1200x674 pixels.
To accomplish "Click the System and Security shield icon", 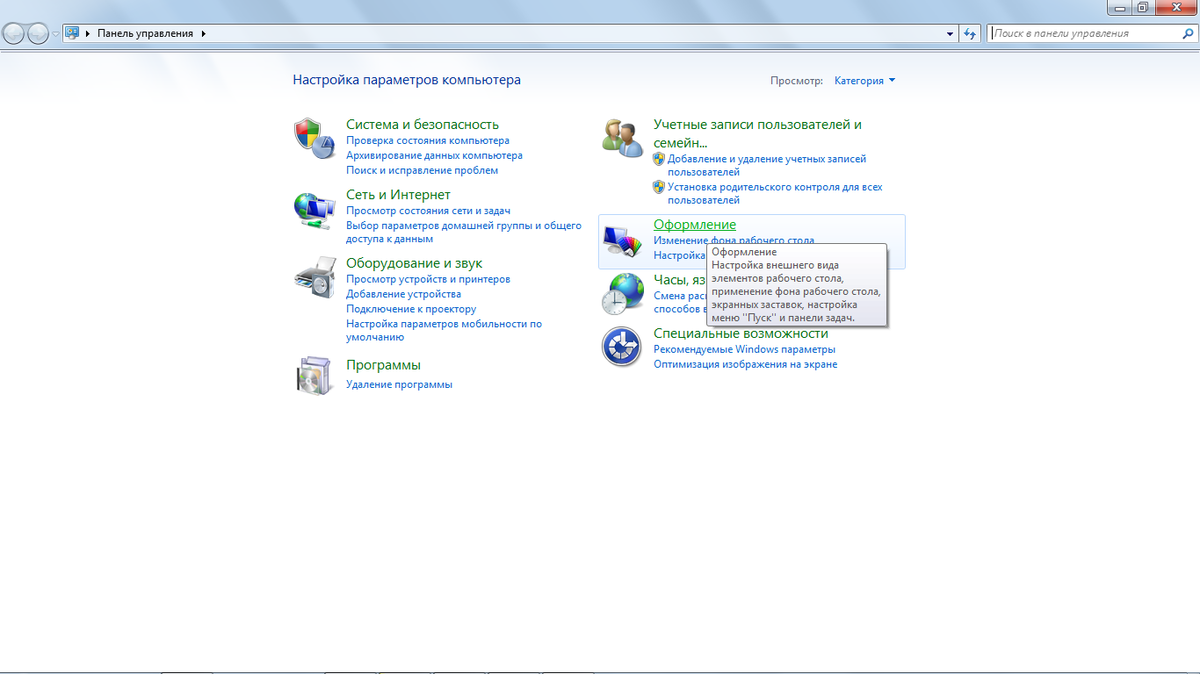I will tap(314, 138).
